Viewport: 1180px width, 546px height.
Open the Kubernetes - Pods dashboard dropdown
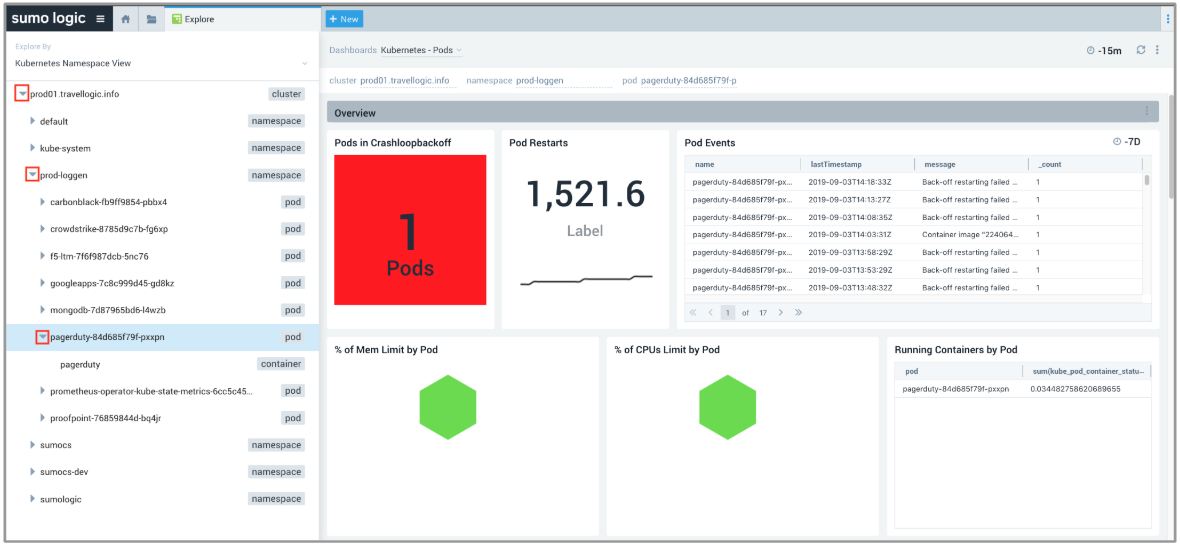422,50
